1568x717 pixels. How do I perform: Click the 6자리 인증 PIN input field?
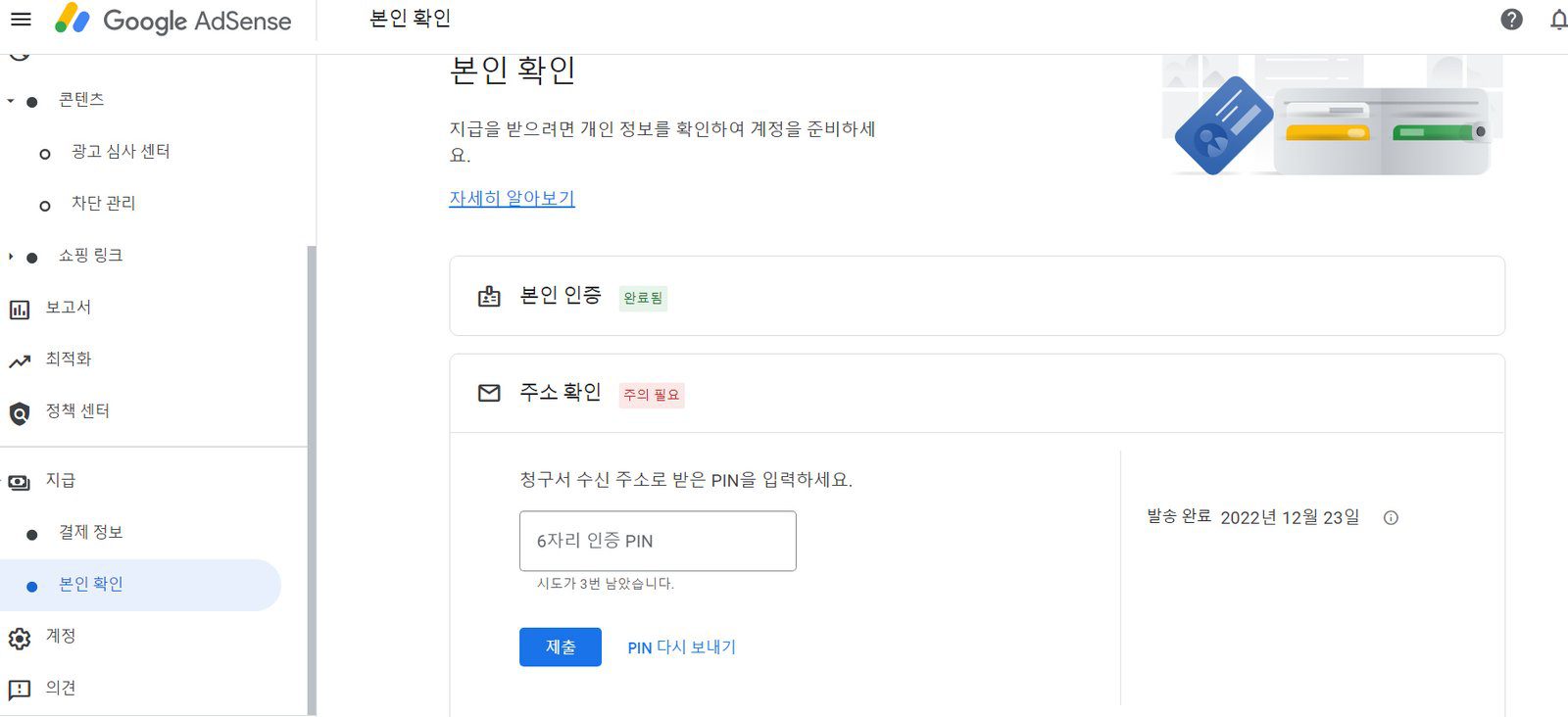pos(658,541)
